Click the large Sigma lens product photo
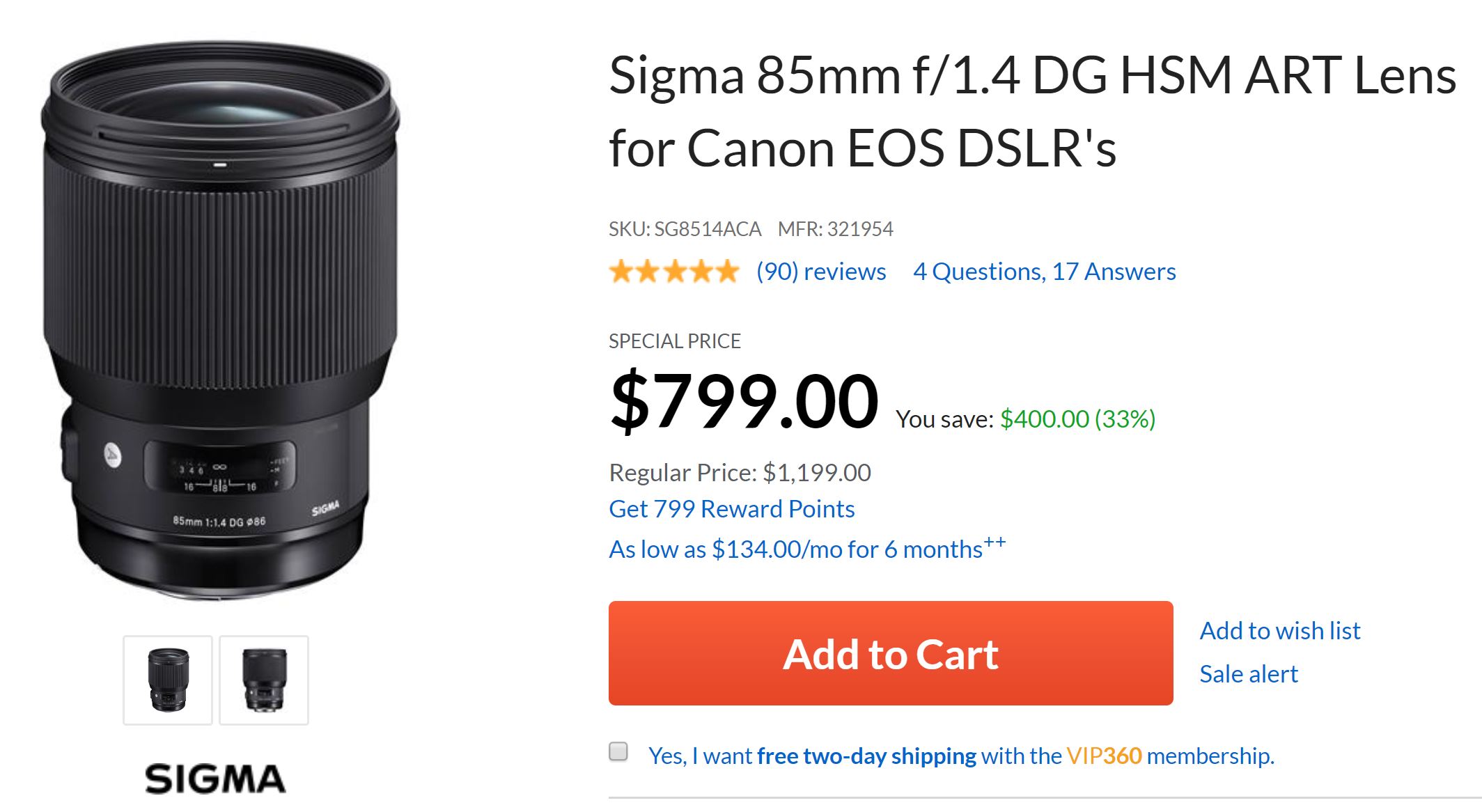This screenshot has width=1482, height=812. pos(220,320)
